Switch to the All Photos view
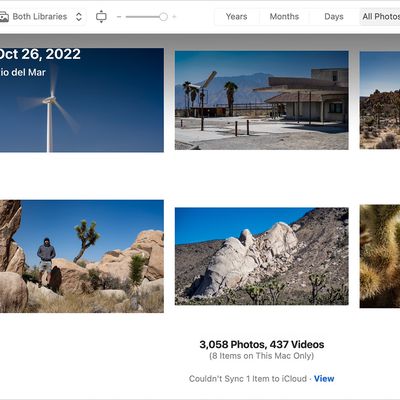 click(381, 17)
